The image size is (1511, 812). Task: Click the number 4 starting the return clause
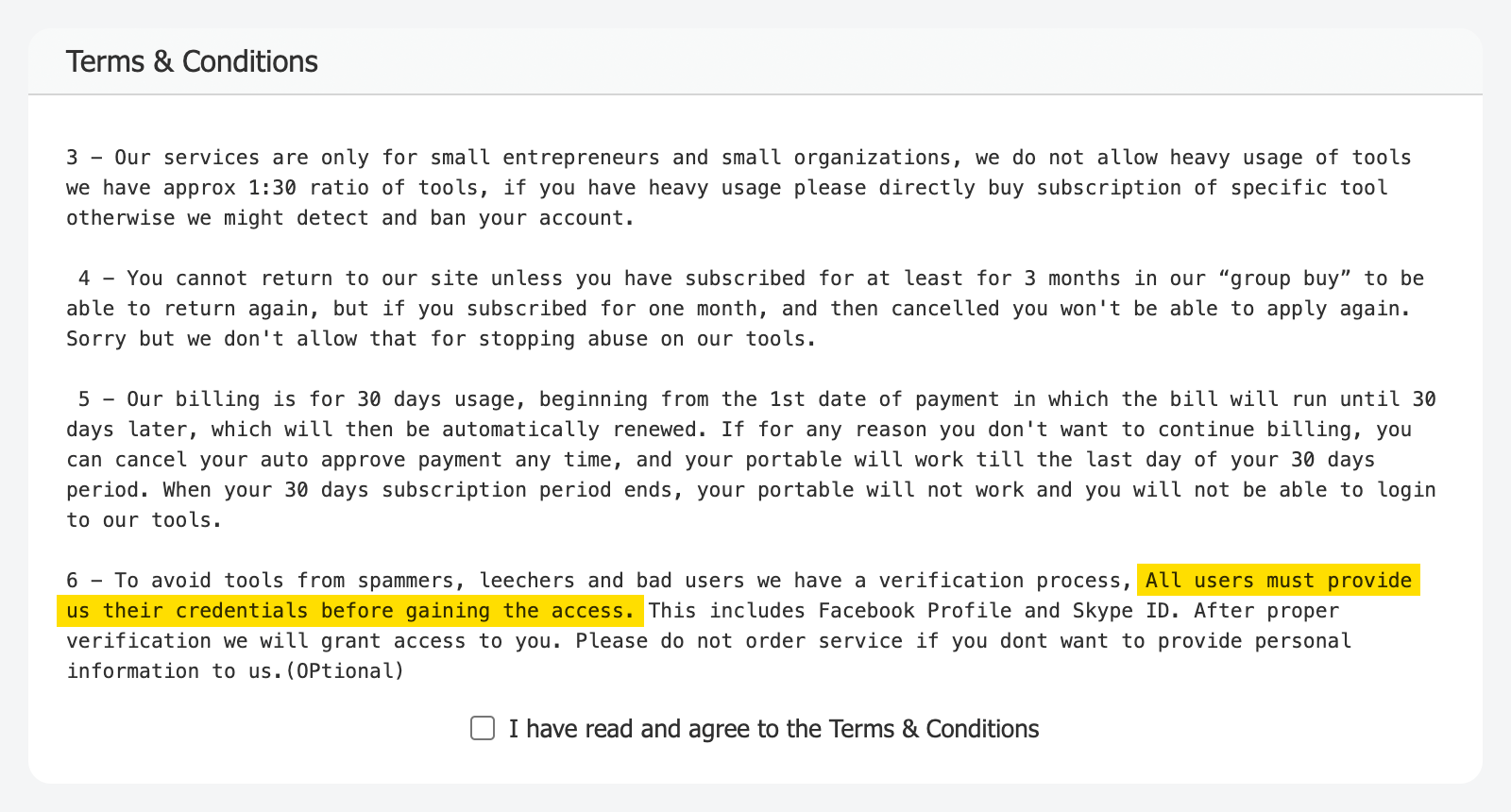pyautogui.click(x=84, y=278)
